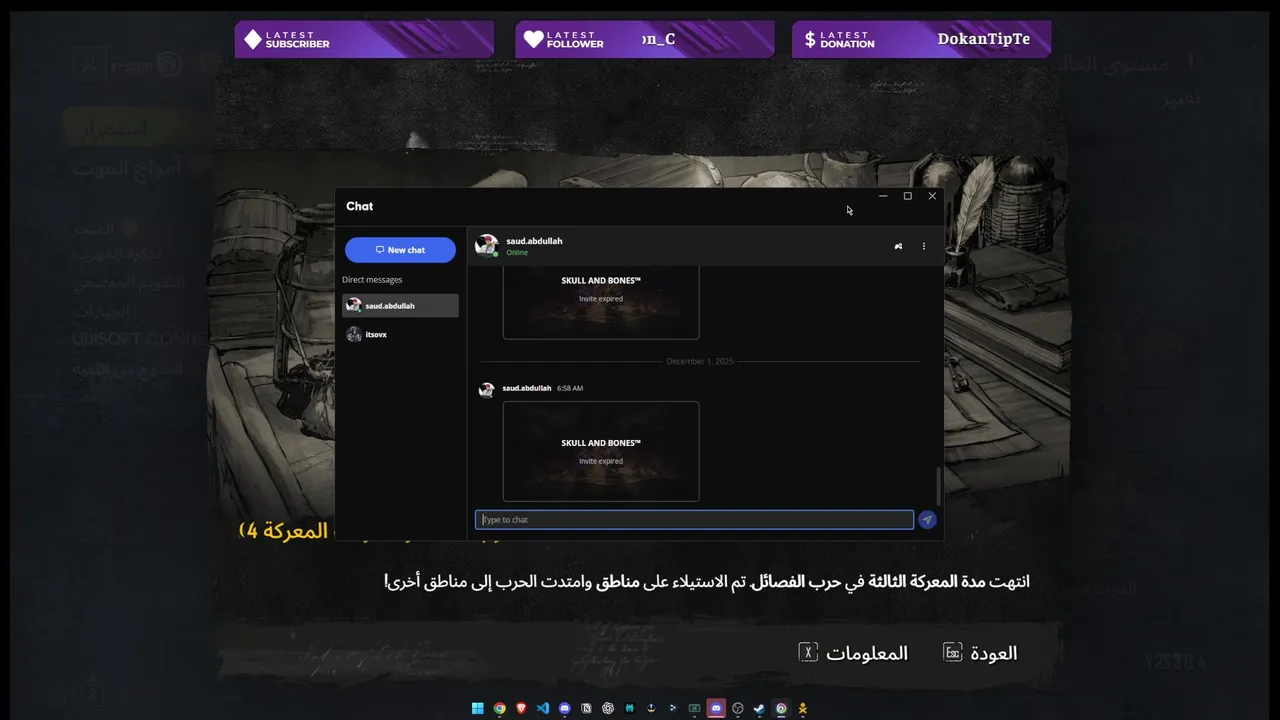Open Google Chrome from taskbar
1280x720 pixels.
pos(500,708)
